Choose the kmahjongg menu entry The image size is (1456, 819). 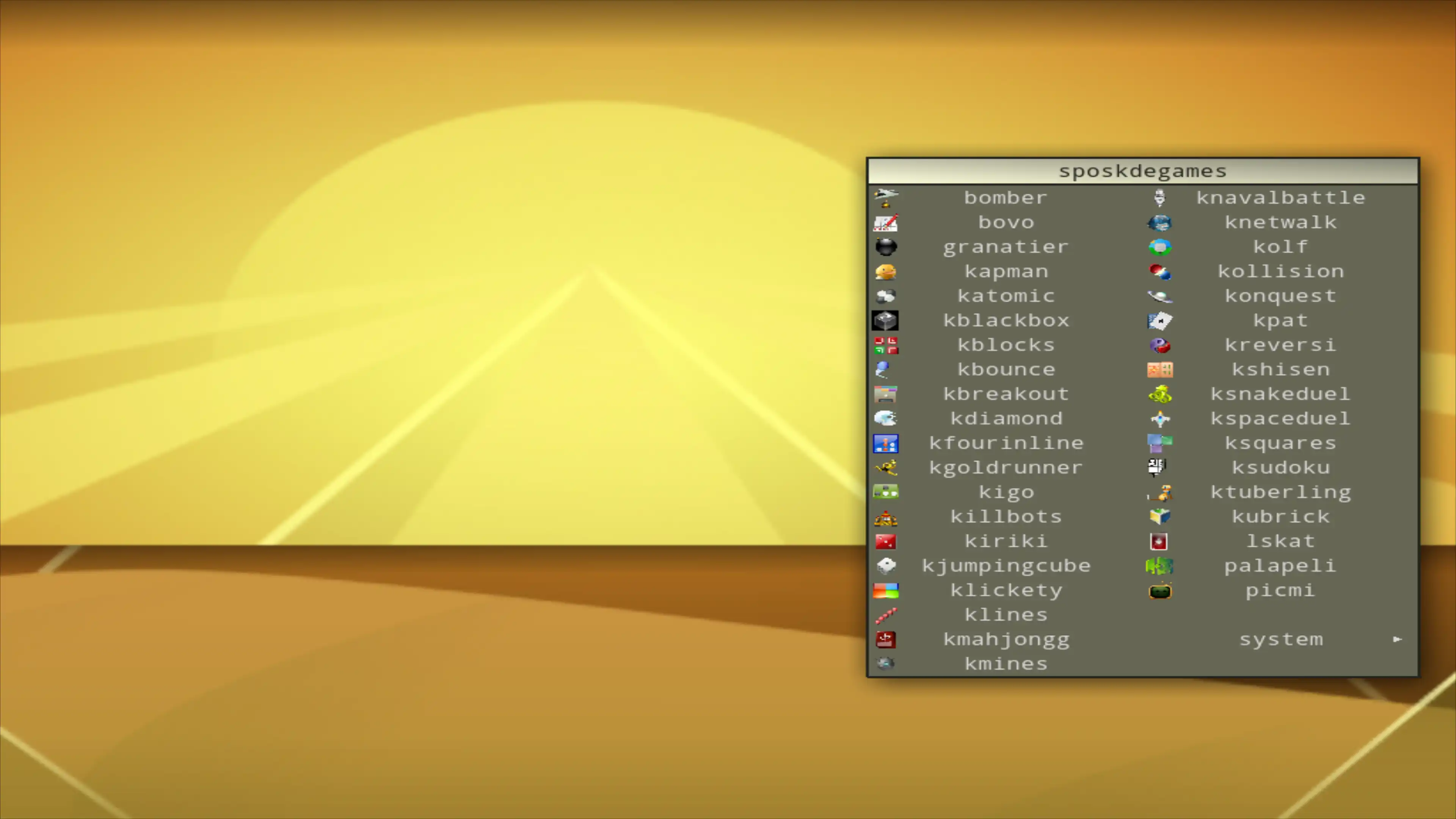pyautogui.click(x=1006, y=639)
